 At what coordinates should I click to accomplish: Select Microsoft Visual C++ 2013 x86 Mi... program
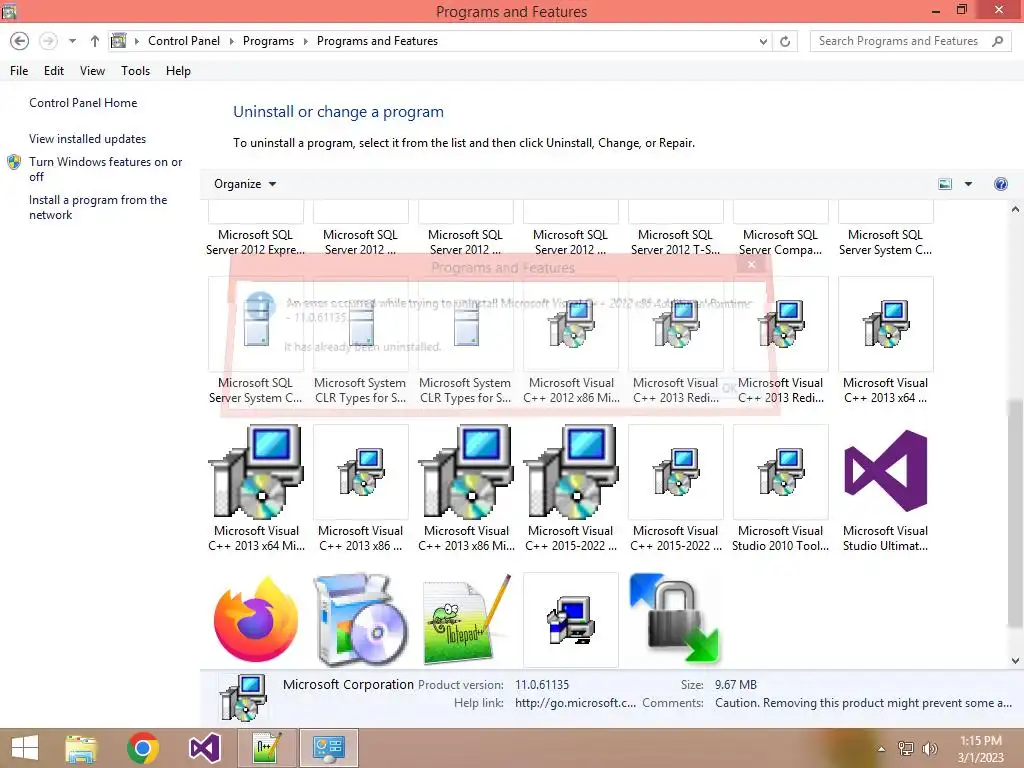coord(466,488)
